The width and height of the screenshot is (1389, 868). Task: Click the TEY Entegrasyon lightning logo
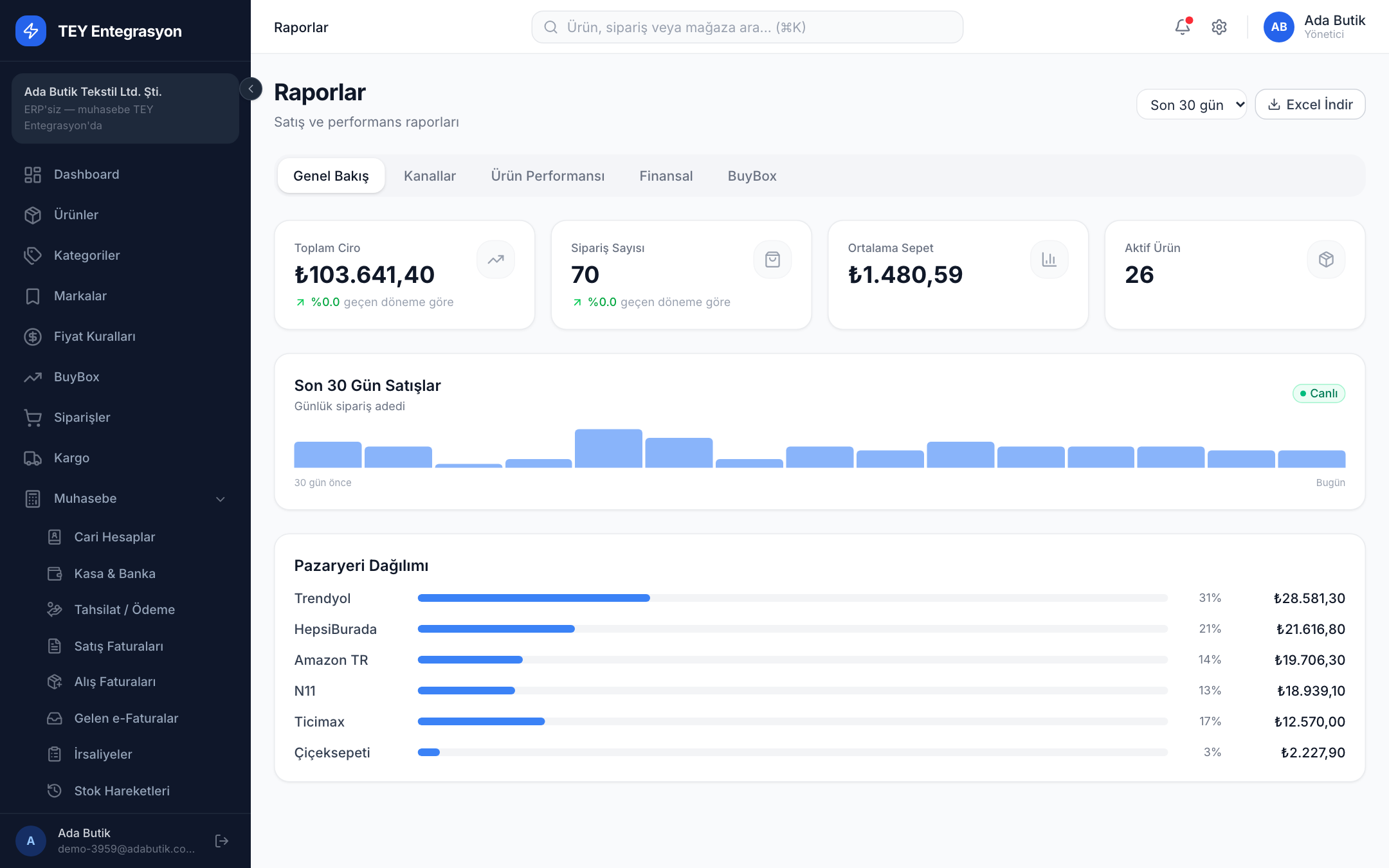click(x=31, y=31)
